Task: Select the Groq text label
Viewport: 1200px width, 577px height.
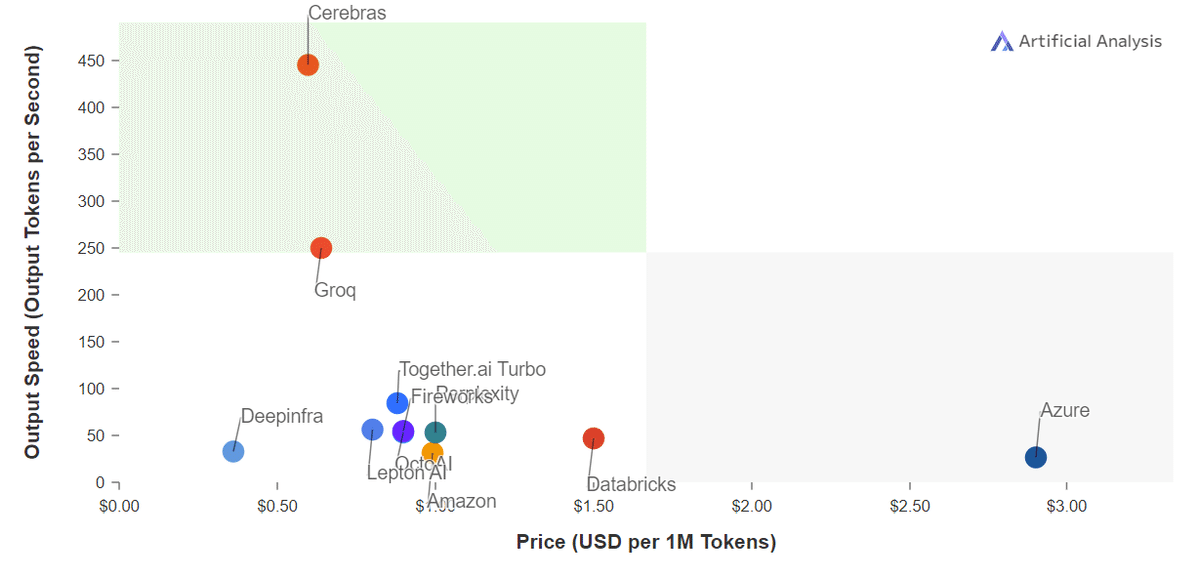Action: 335,290
